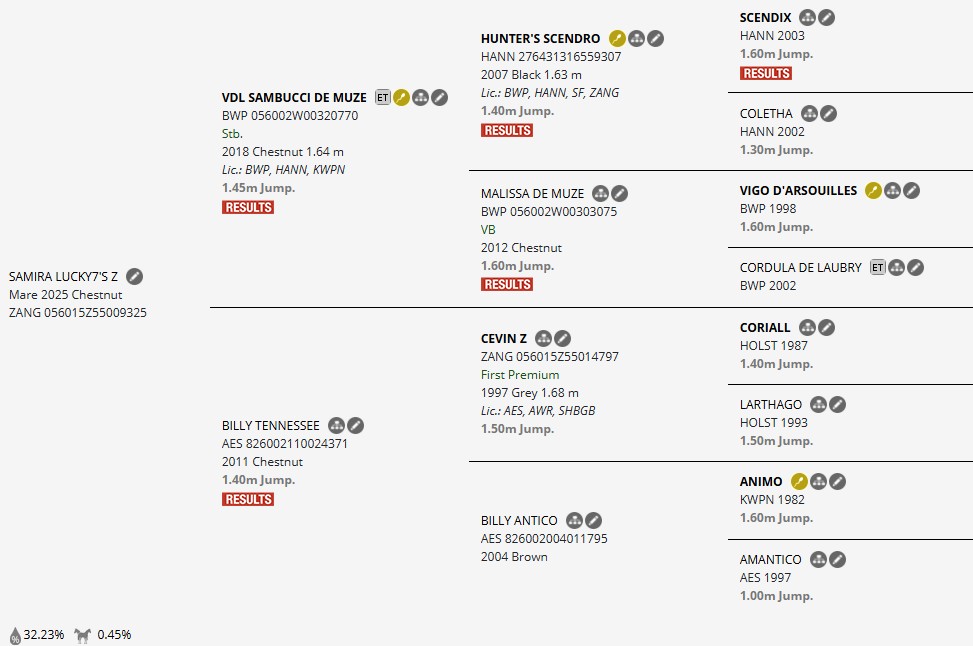
Task: Select the Coriall horse name
Action: tap(765, 328)
